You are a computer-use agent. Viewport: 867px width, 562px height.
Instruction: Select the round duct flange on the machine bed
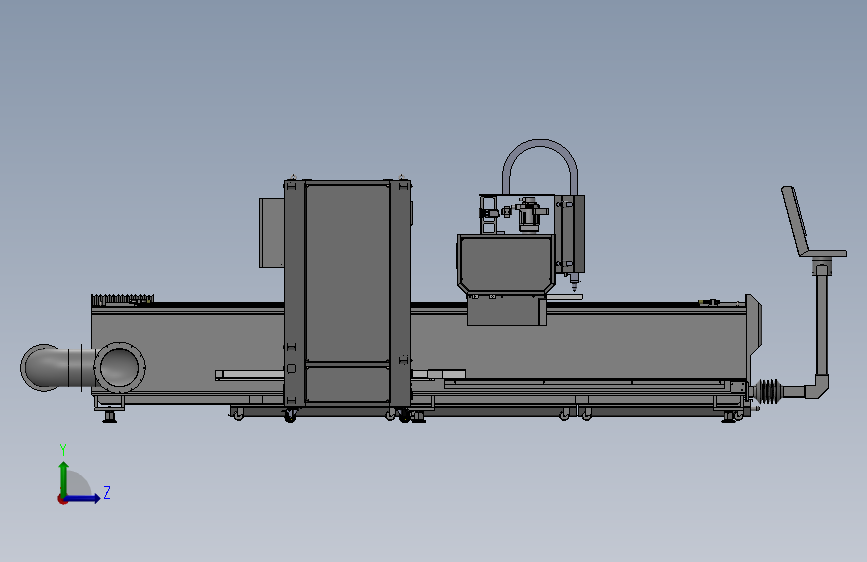[119, 367]
